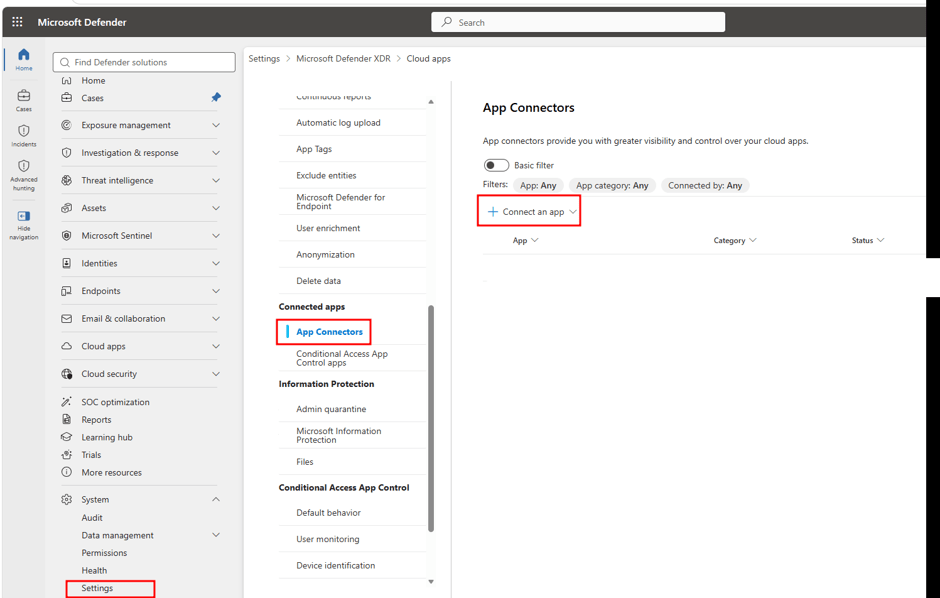940x598 pixels.
Task: Click the Home icon in left rail
Action: [23, 55]
